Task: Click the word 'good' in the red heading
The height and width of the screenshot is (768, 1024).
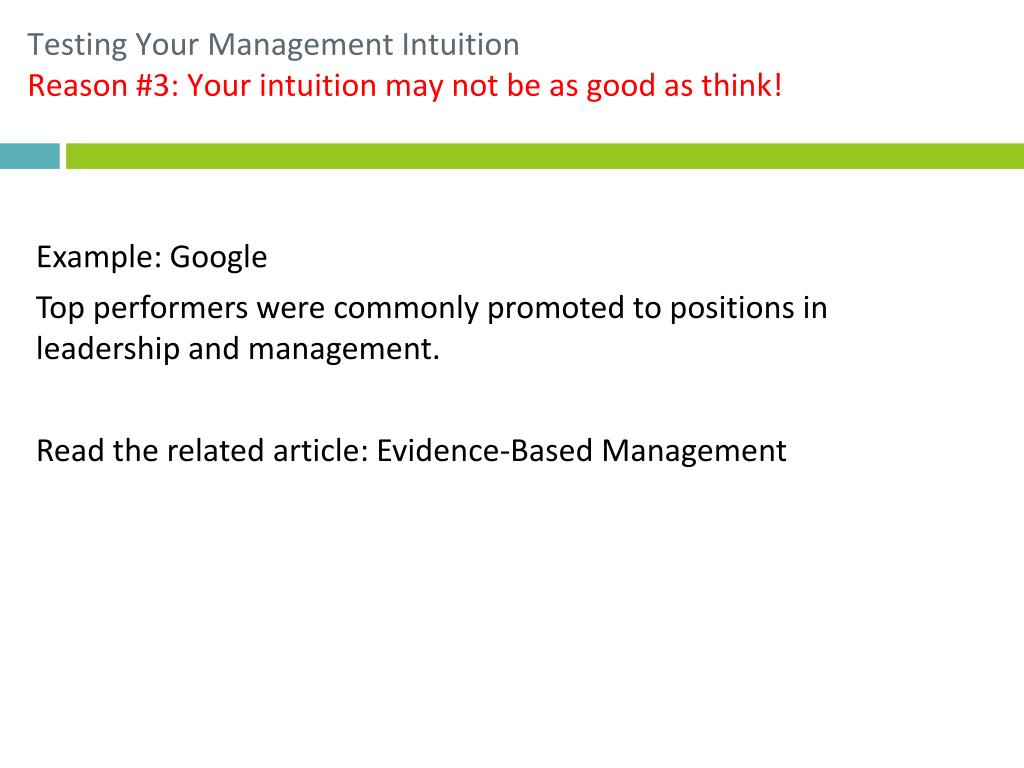Action: point(621,86)
